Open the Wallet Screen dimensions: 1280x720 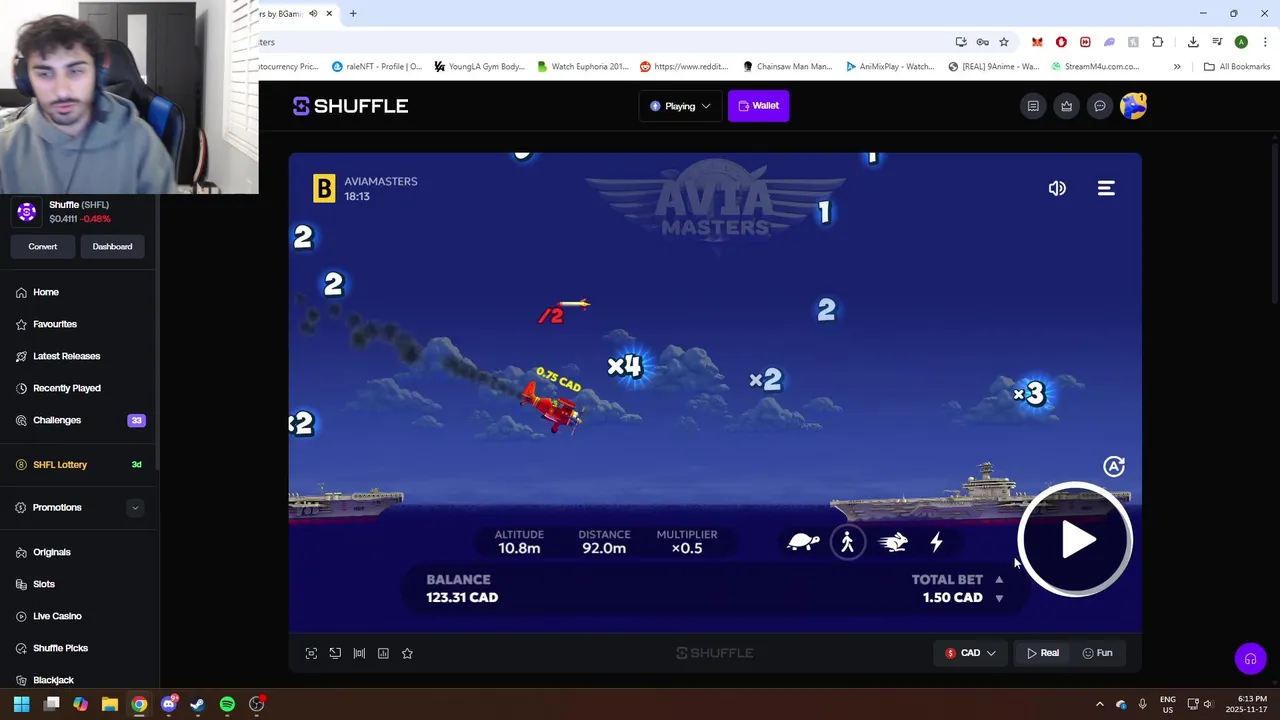pyautogui.click(x=759, y=106)
